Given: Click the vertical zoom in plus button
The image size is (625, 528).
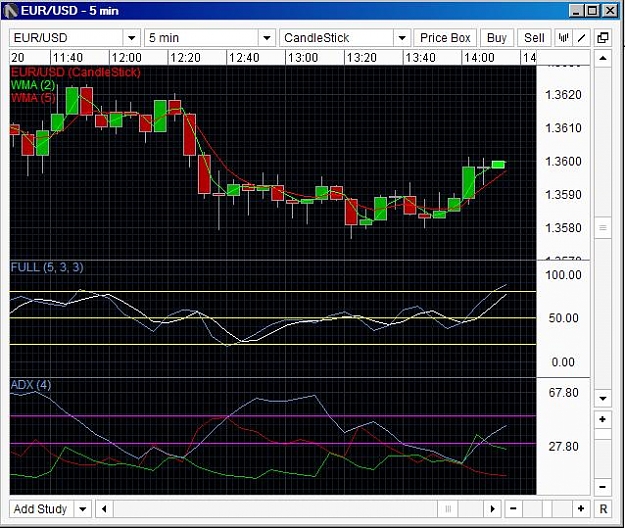Looking at the screenshot, I should coord(603,419).
